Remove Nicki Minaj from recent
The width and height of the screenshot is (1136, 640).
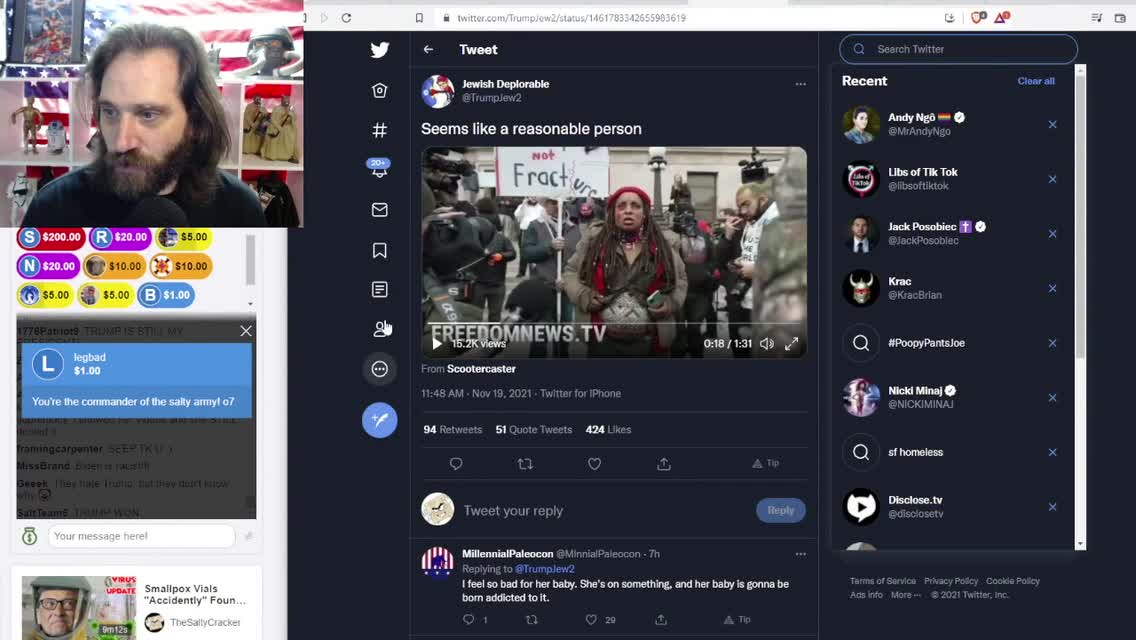1053,398
